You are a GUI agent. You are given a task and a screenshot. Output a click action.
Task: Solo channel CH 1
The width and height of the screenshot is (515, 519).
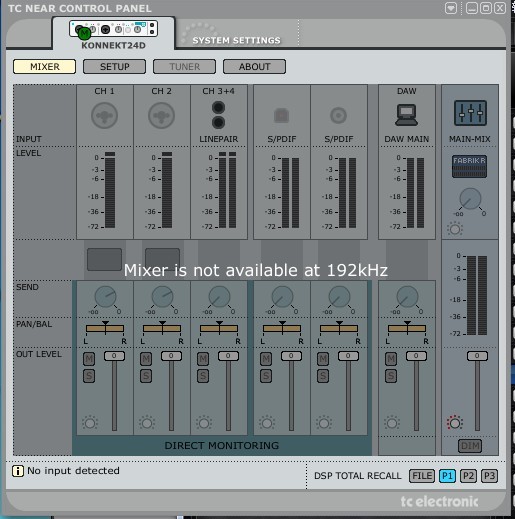(89, 376)
